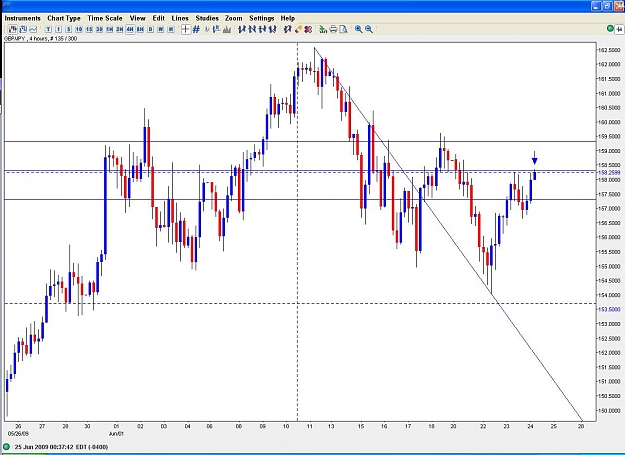Open the Time Scale menu

[105, 18]
